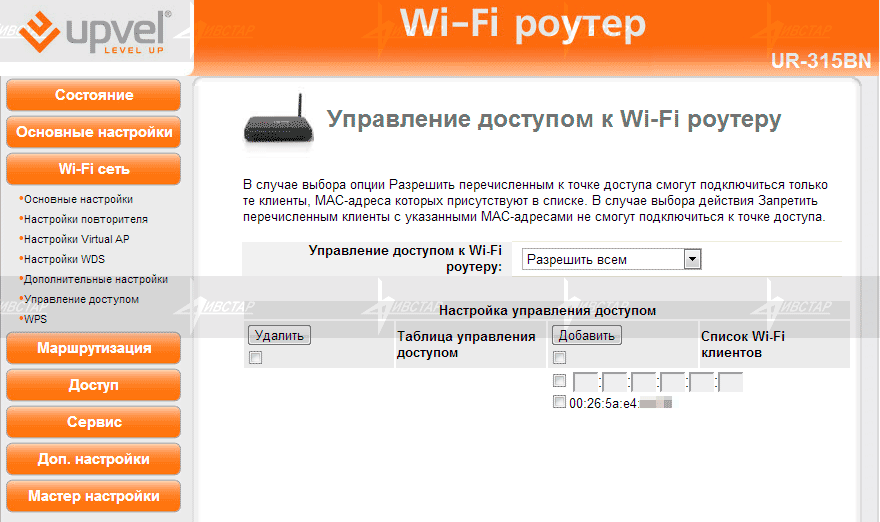Image resolution: width=880 pixels, height=522 pixels.
Task: Go to the WPS settings link
Action: pos(35,319)
